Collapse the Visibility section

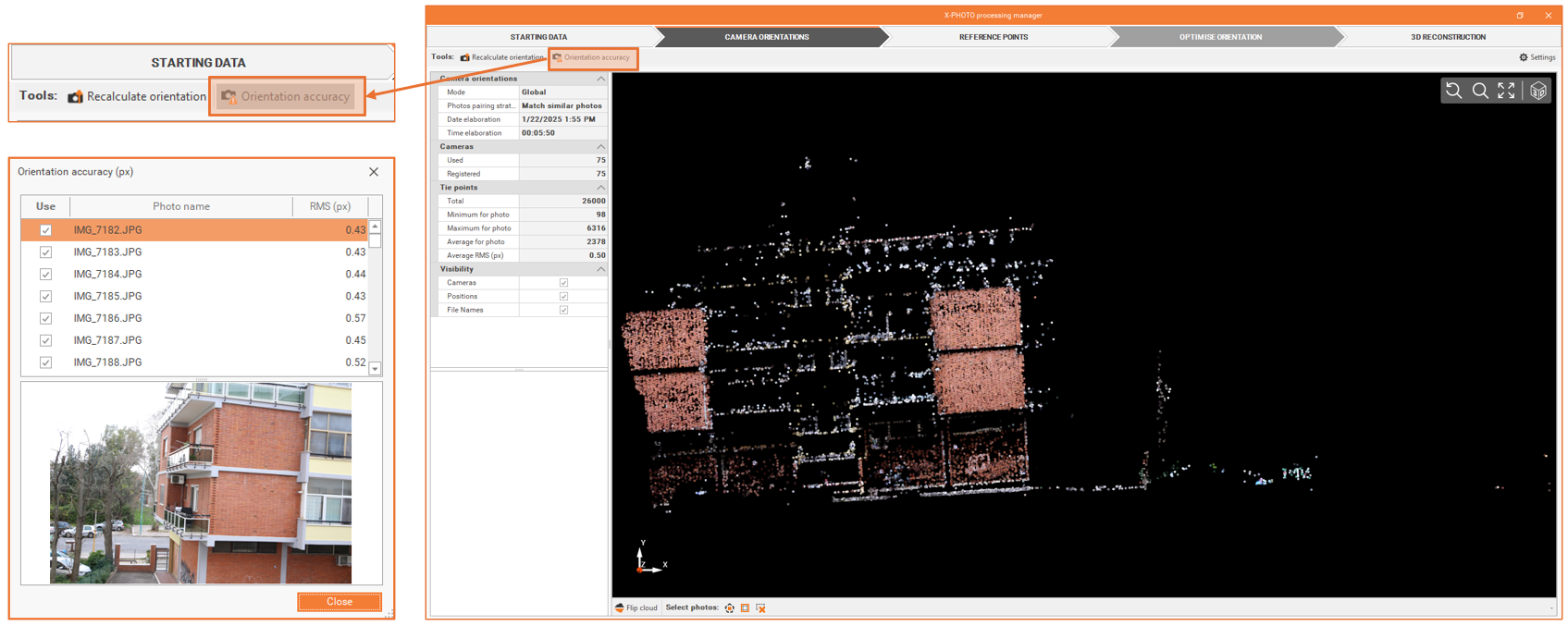click(600, 269)
